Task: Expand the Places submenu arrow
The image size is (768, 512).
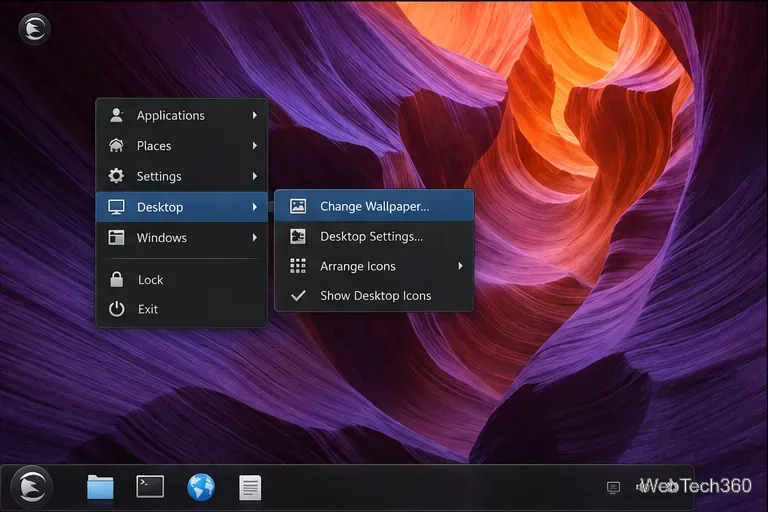Action: [x=255, y=146]
